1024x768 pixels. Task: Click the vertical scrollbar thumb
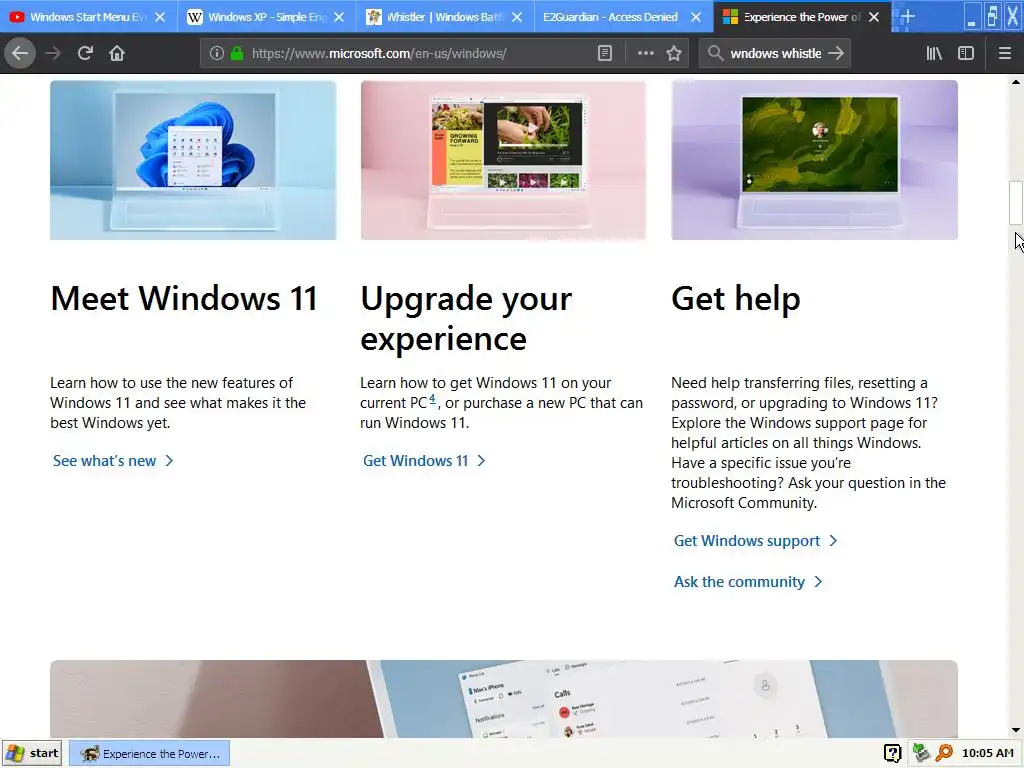pos(1016,202)
